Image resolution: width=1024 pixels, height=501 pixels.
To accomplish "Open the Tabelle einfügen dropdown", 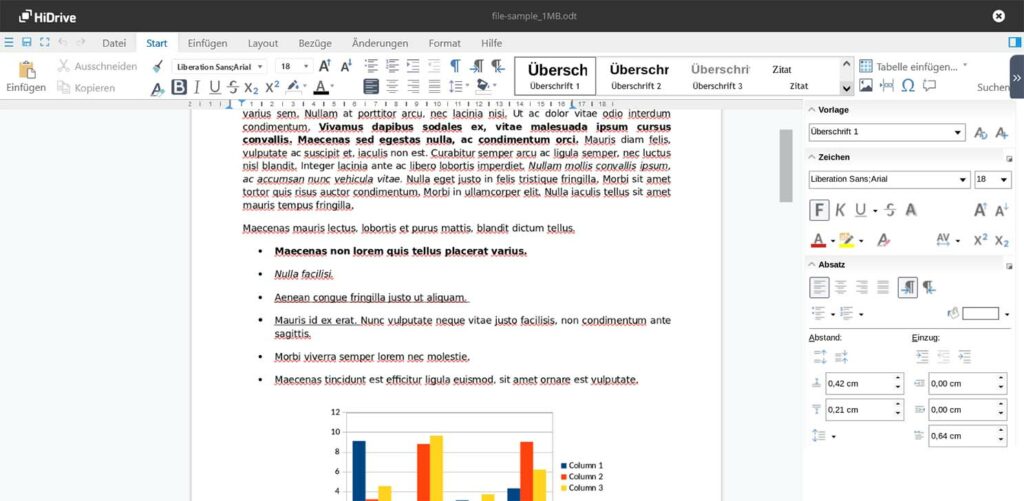I will pos(965,66).
